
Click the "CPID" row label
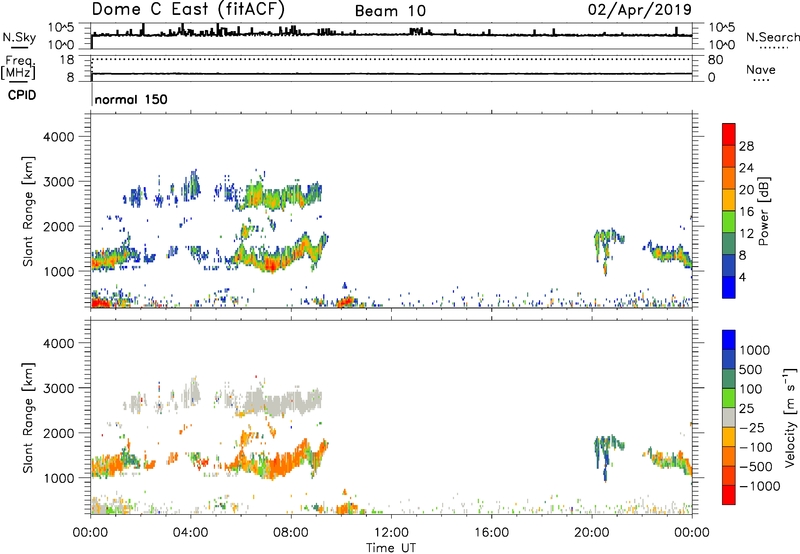(22, 95)
